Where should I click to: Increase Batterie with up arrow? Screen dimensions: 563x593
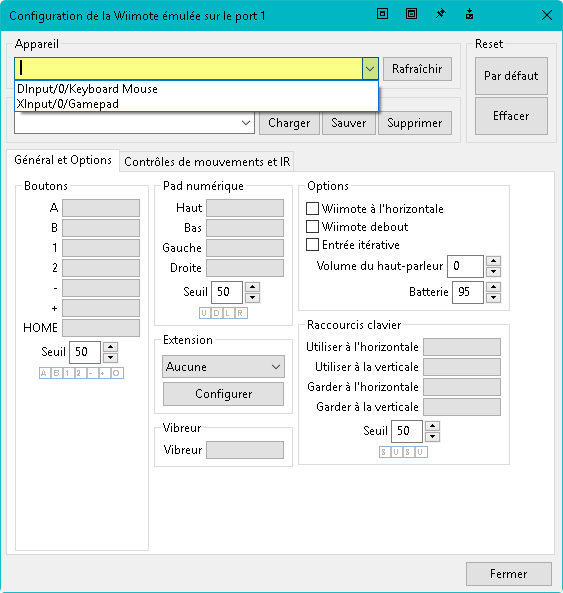493,287
